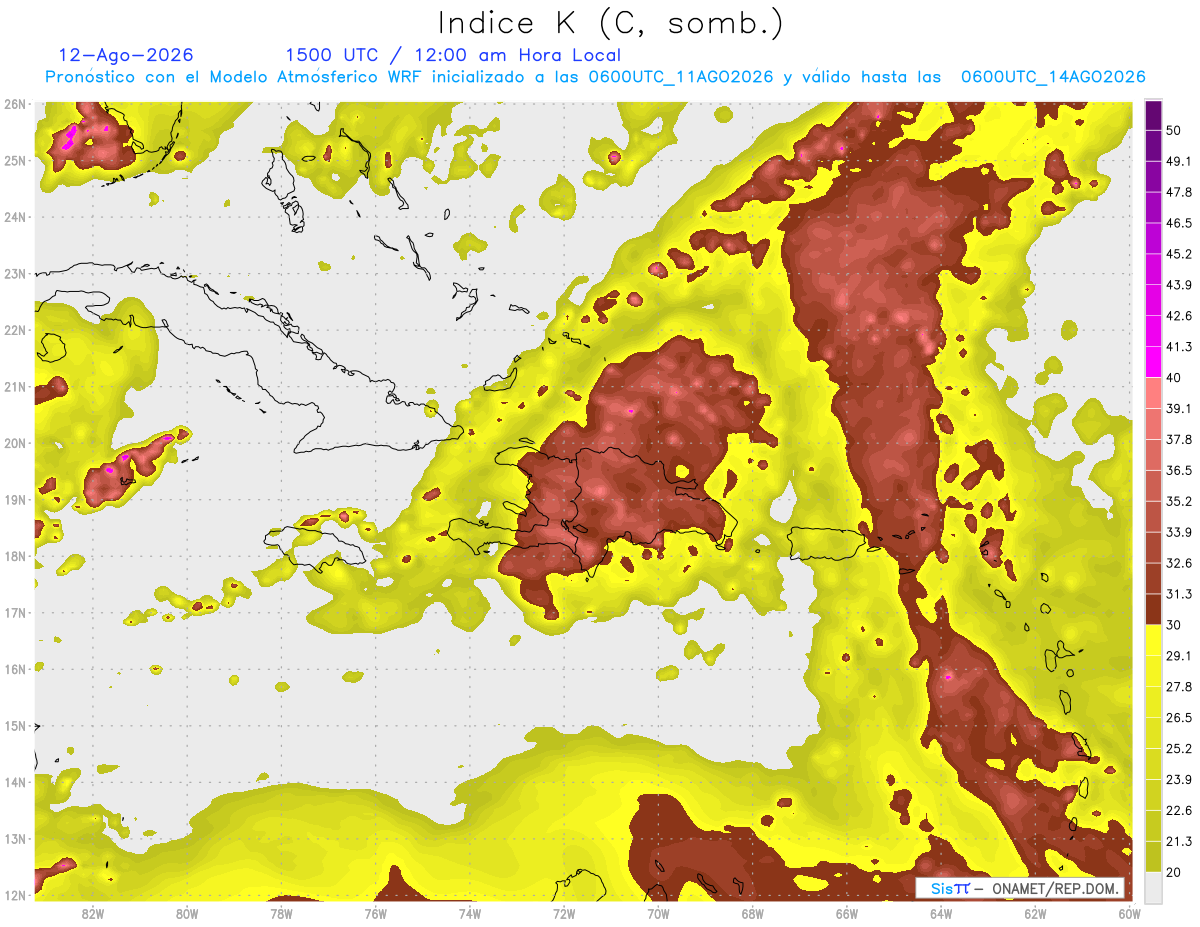Select the date text '12-Ago-2026'
Screen dimensions: 1200x927
(126, 55)
